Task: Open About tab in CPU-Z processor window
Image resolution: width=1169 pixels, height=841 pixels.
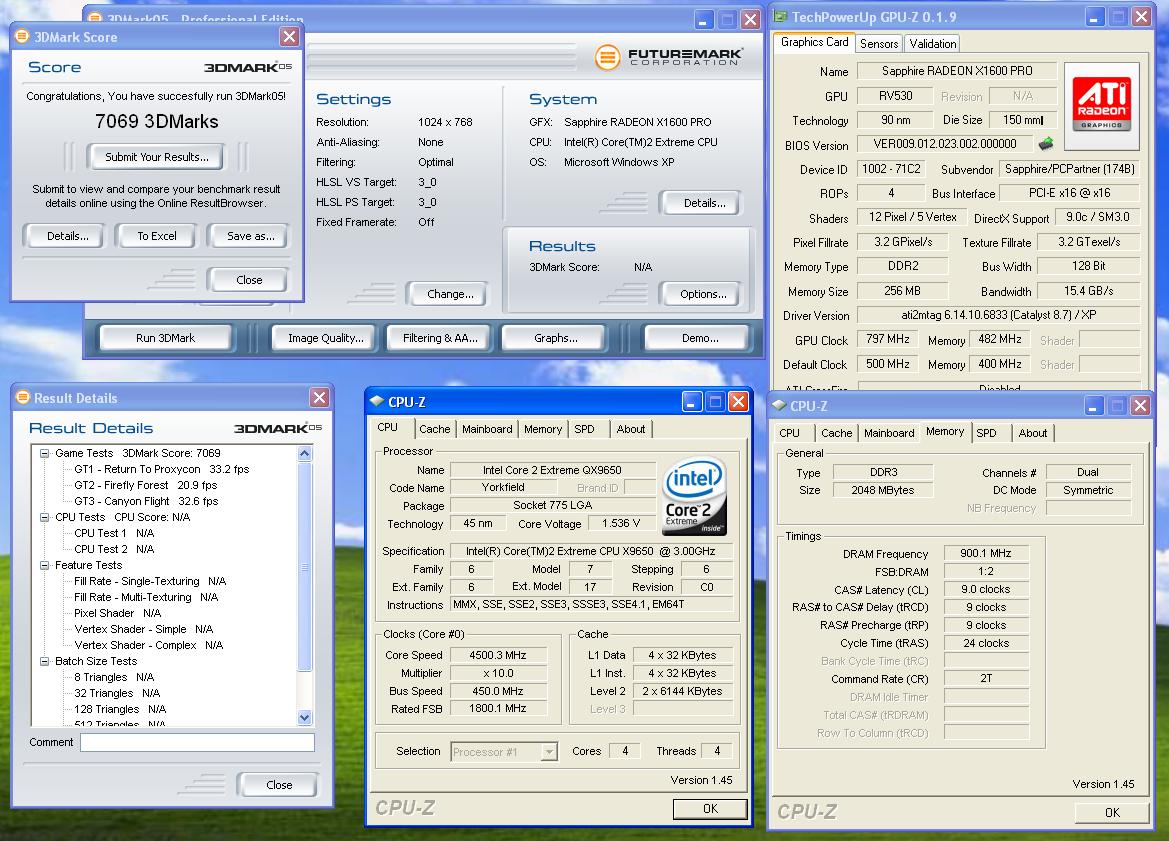Action: [x=631, y=429]
